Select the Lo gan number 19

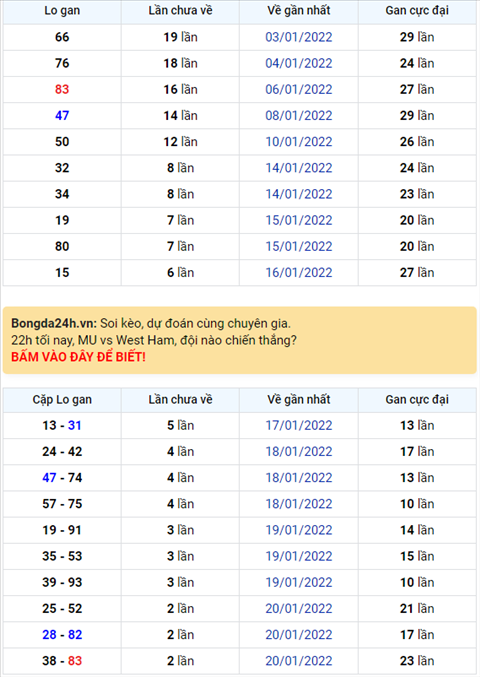tap(62, 220)
